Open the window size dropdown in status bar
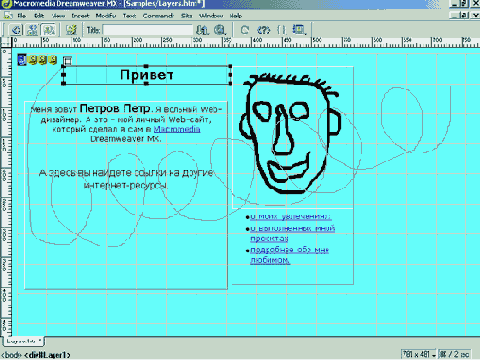480x360 pixels. [x=419, y=354]
